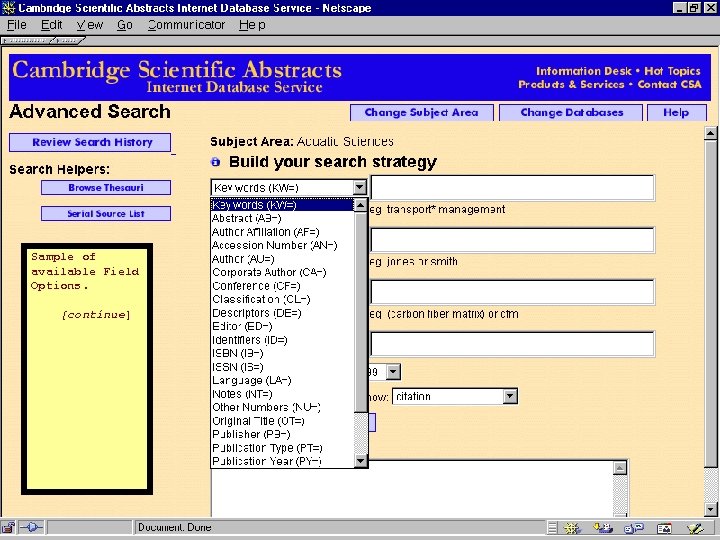Choose Identifiers (ID=) from the list
Image resolution: width=720 pixels, height=540 pixels.
(282, 340)
